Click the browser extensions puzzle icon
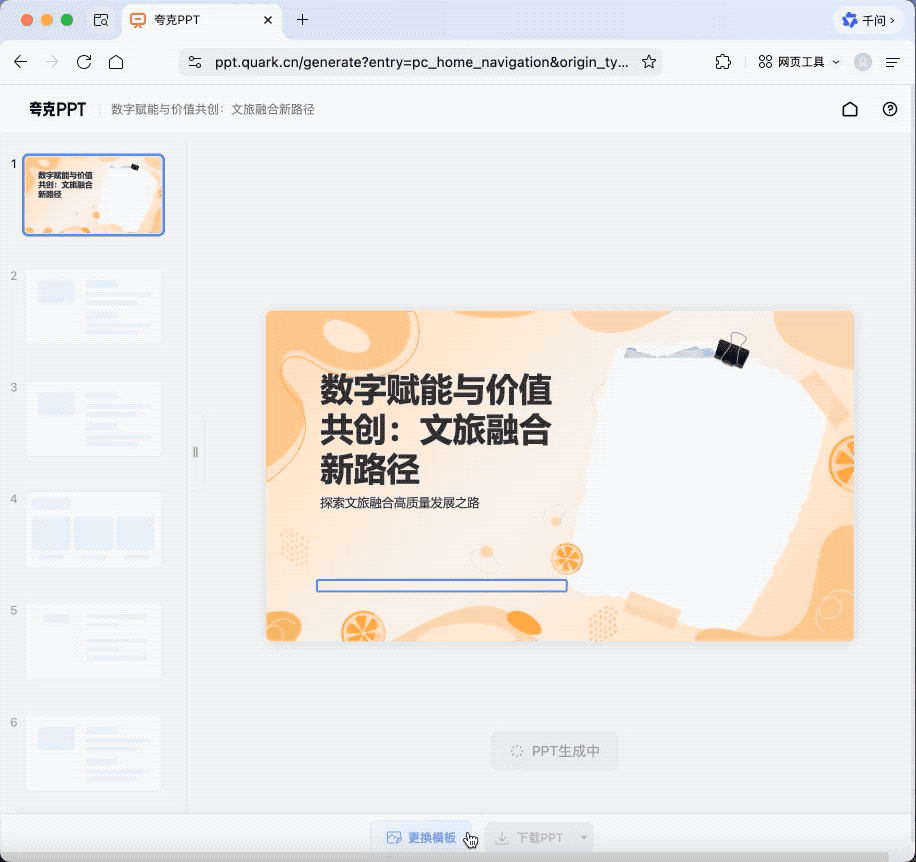Image resolution: width=916 pixels, height=862 pixels. [x=723, y=62]
